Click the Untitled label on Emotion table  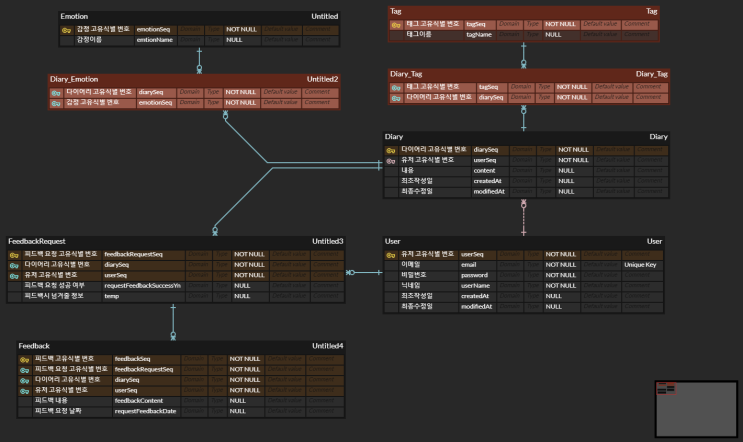(x=325, y=16)
